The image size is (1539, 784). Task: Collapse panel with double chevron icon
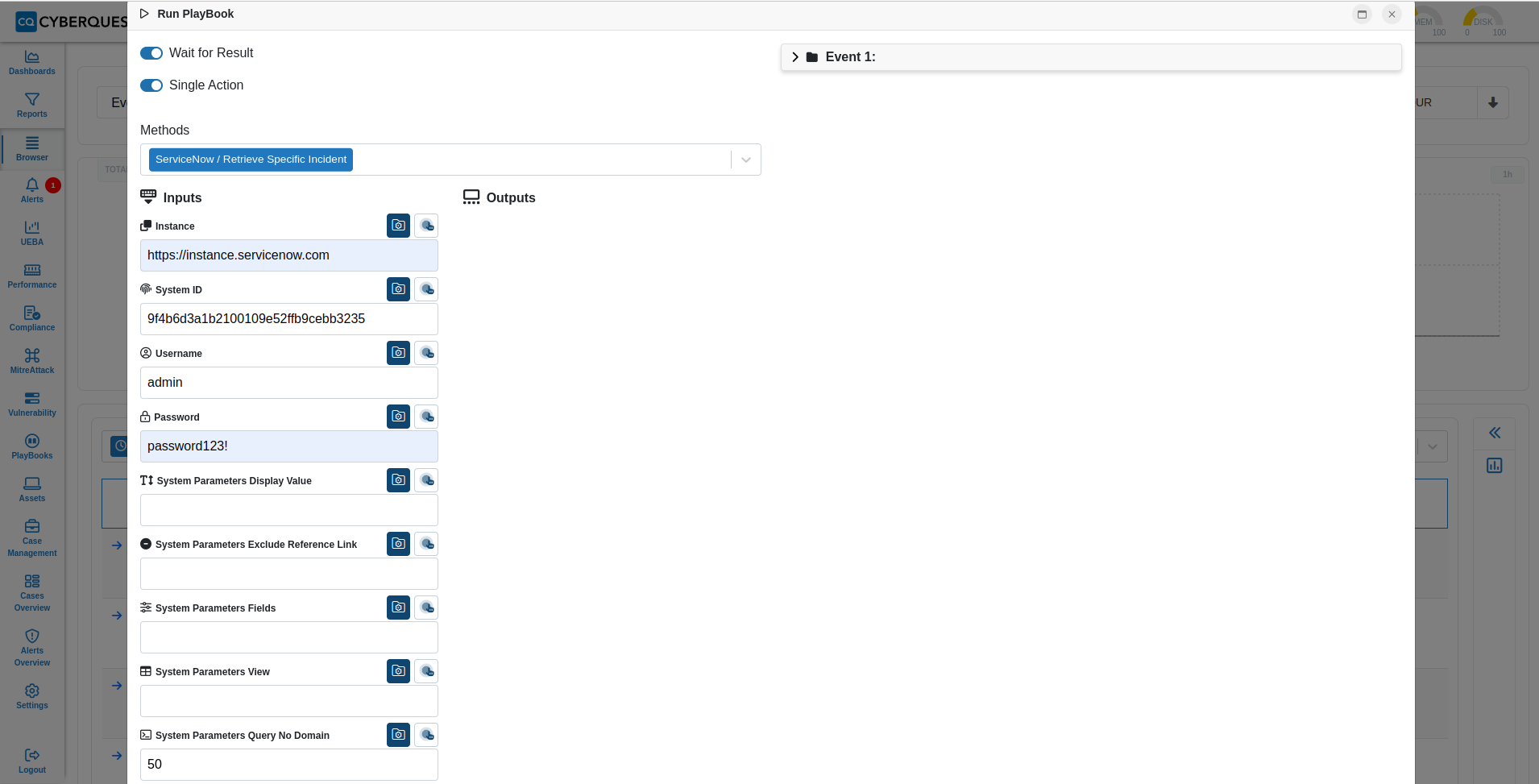tap(1495, 433)
